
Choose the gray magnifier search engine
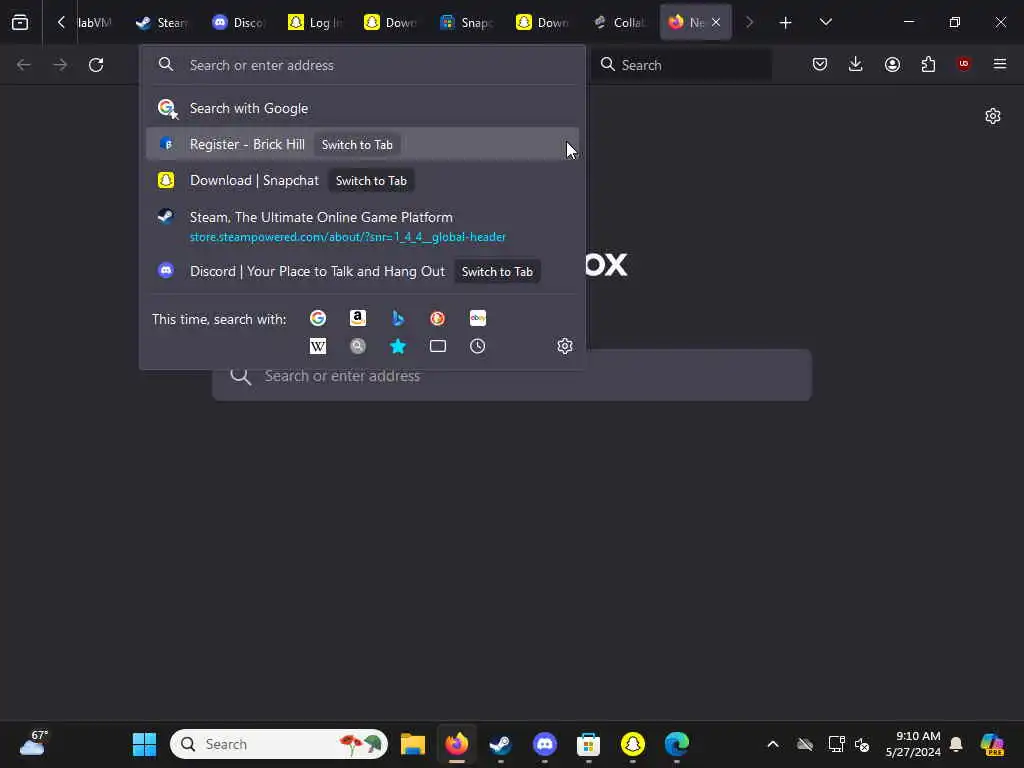[358, 346]
